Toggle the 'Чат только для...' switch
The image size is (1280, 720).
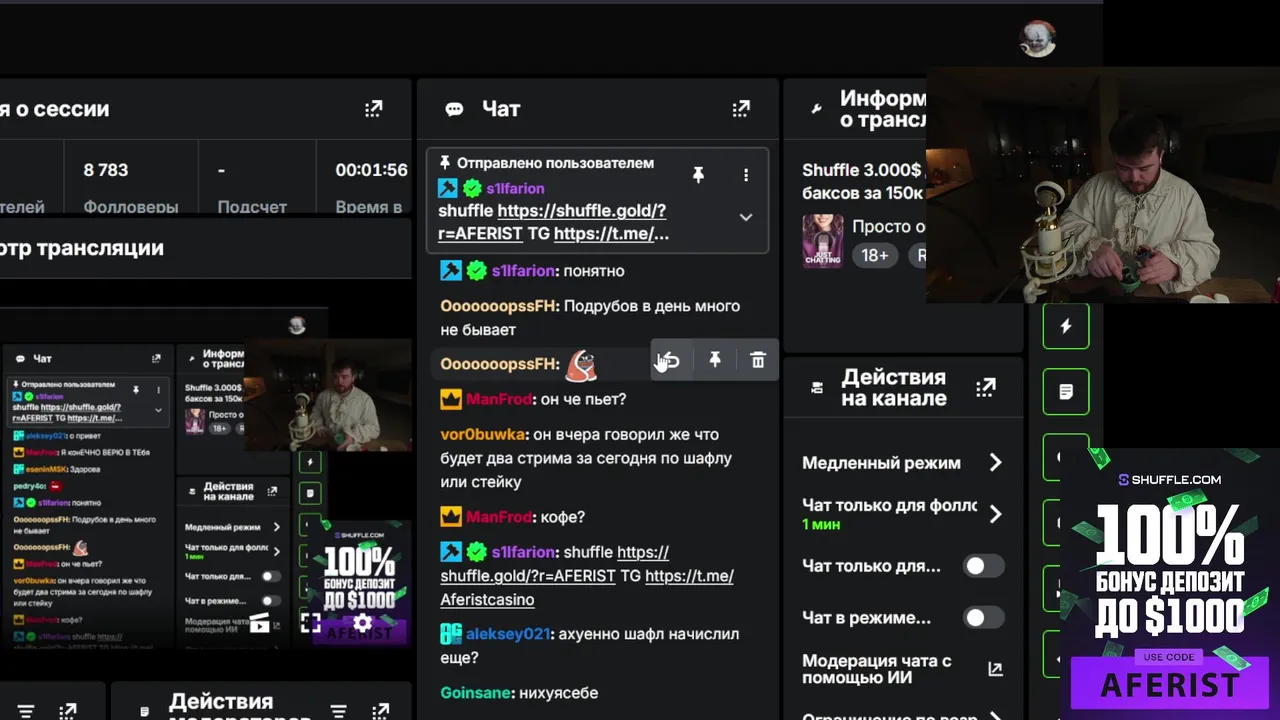pos(984,566)
